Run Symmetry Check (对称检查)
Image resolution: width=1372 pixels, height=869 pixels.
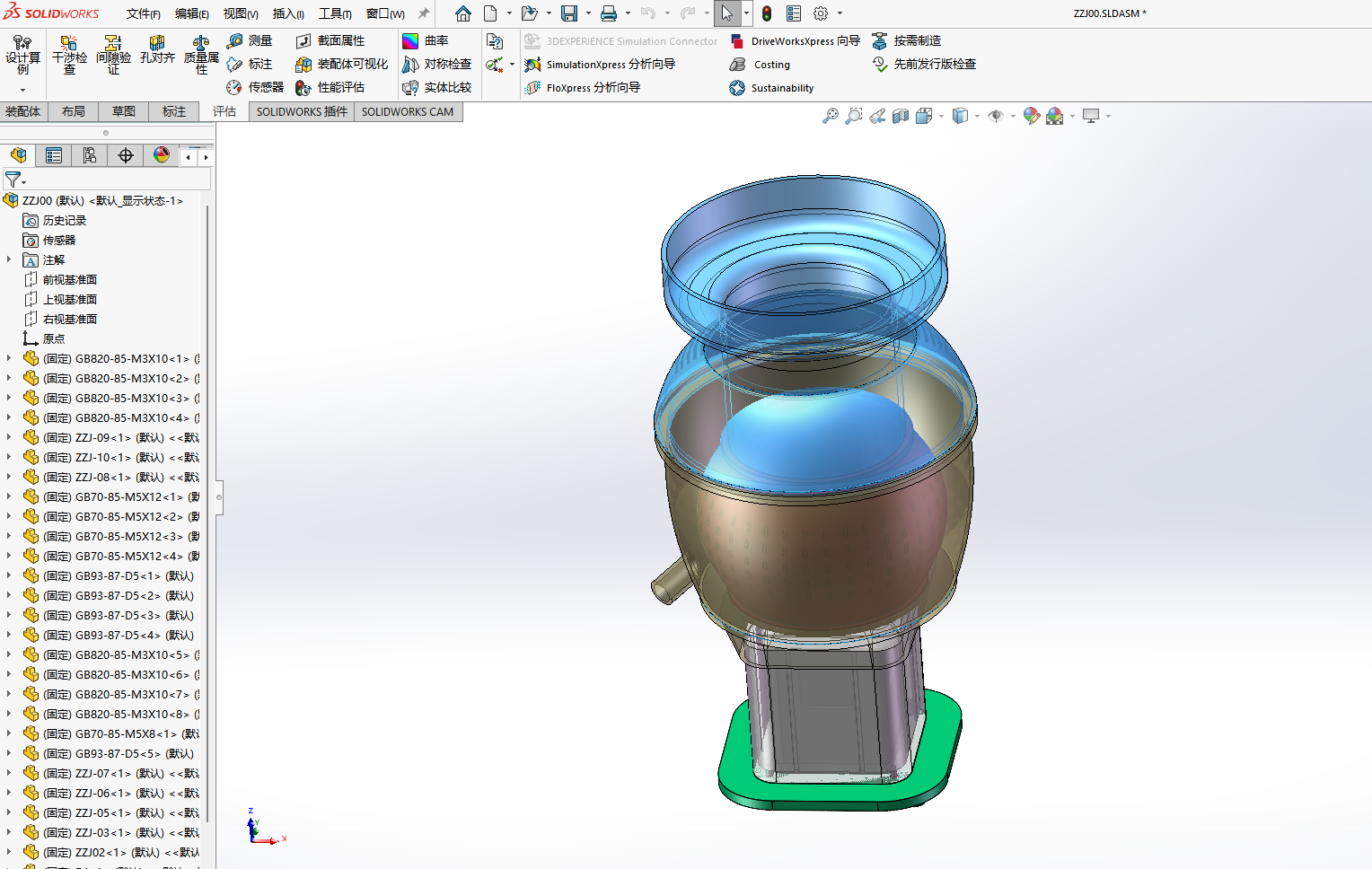click(437, 65)
